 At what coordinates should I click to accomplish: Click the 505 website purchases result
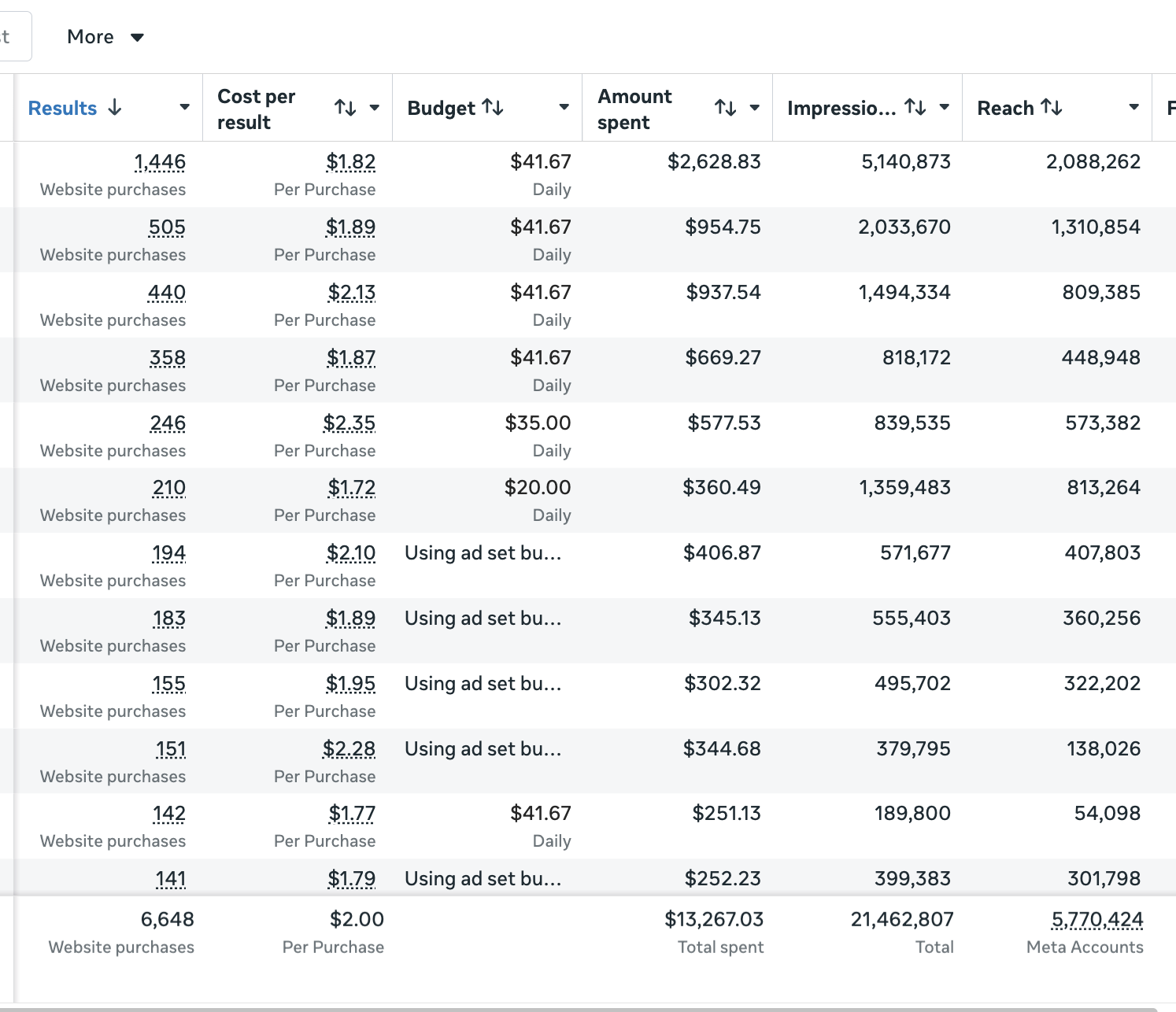[167, 227]
